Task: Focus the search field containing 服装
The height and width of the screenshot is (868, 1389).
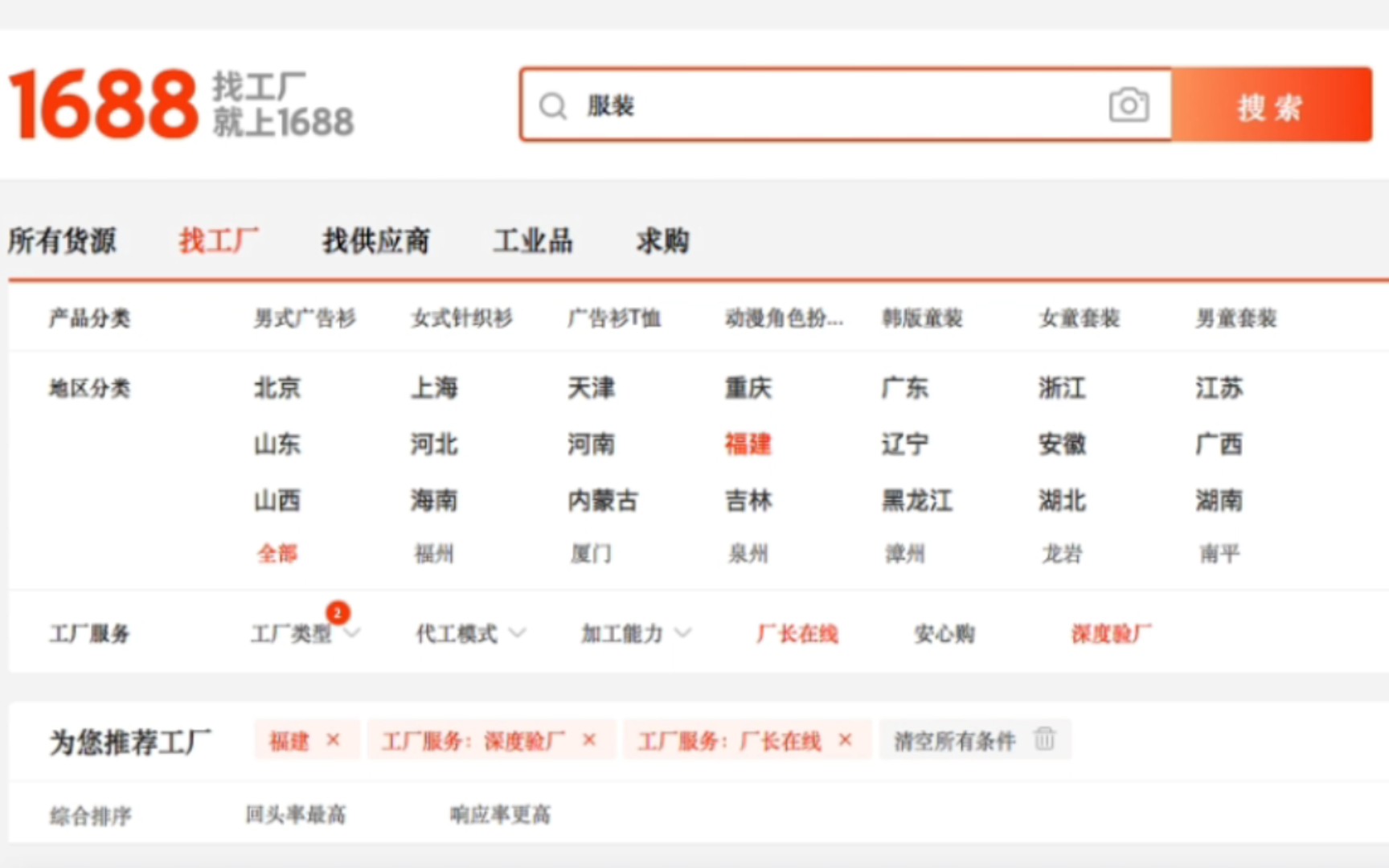Action: tap(846, 105)
